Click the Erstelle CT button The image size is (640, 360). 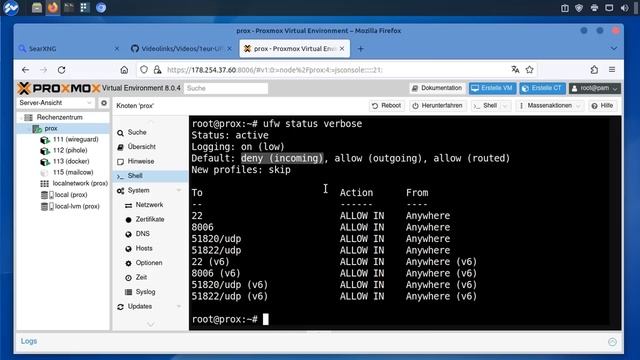point(542,88)
